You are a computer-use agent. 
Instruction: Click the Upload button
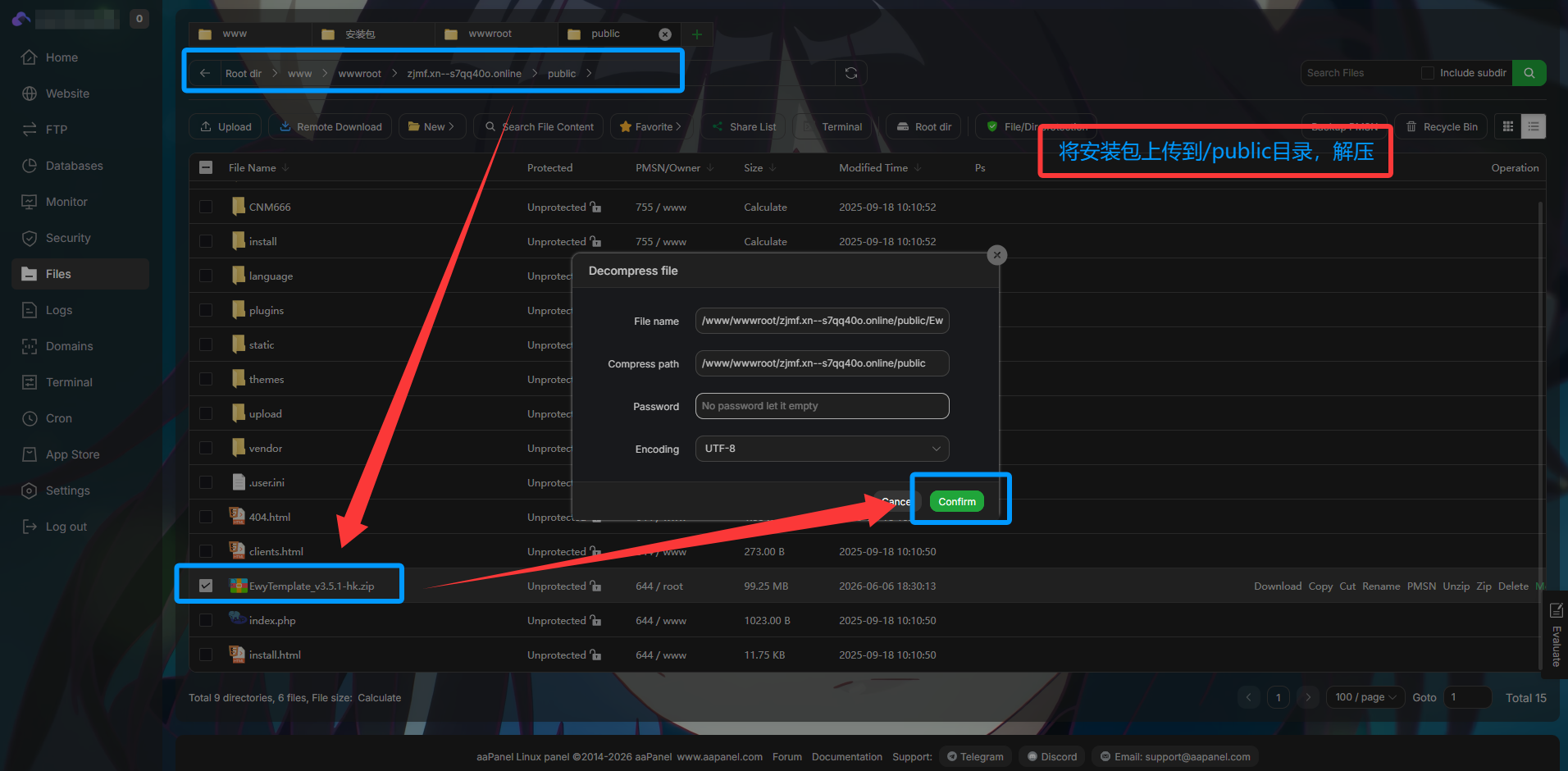[x=226, y=126]
